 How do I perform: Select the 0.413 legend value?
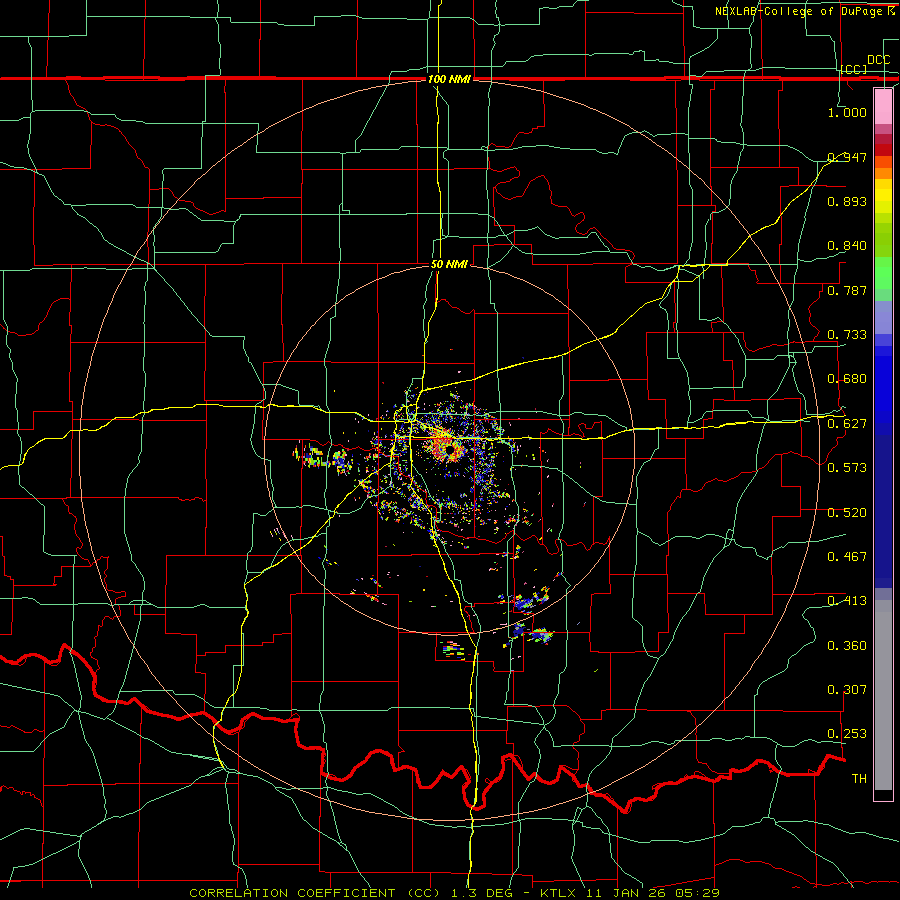point(847,601)
